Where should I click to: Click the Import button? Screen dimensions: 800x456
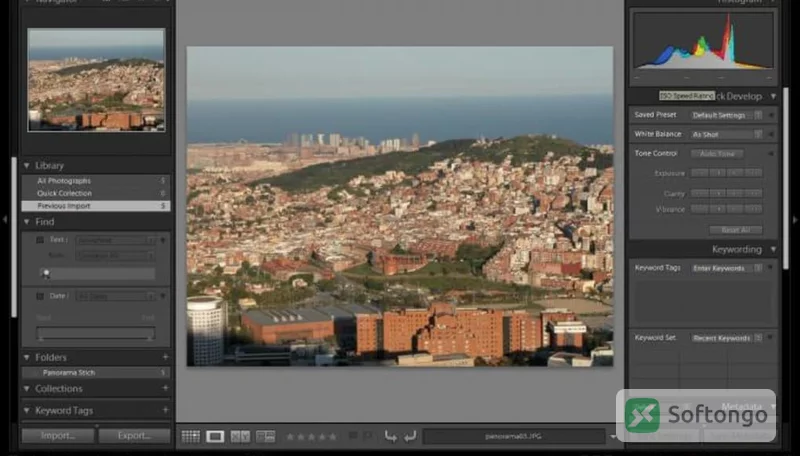[58, 436]
